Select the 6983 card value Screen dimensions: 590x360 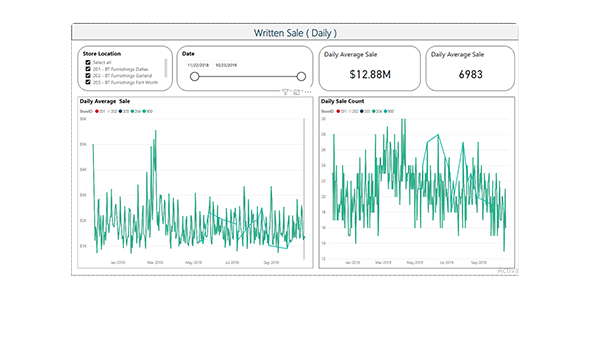(470, 74)
